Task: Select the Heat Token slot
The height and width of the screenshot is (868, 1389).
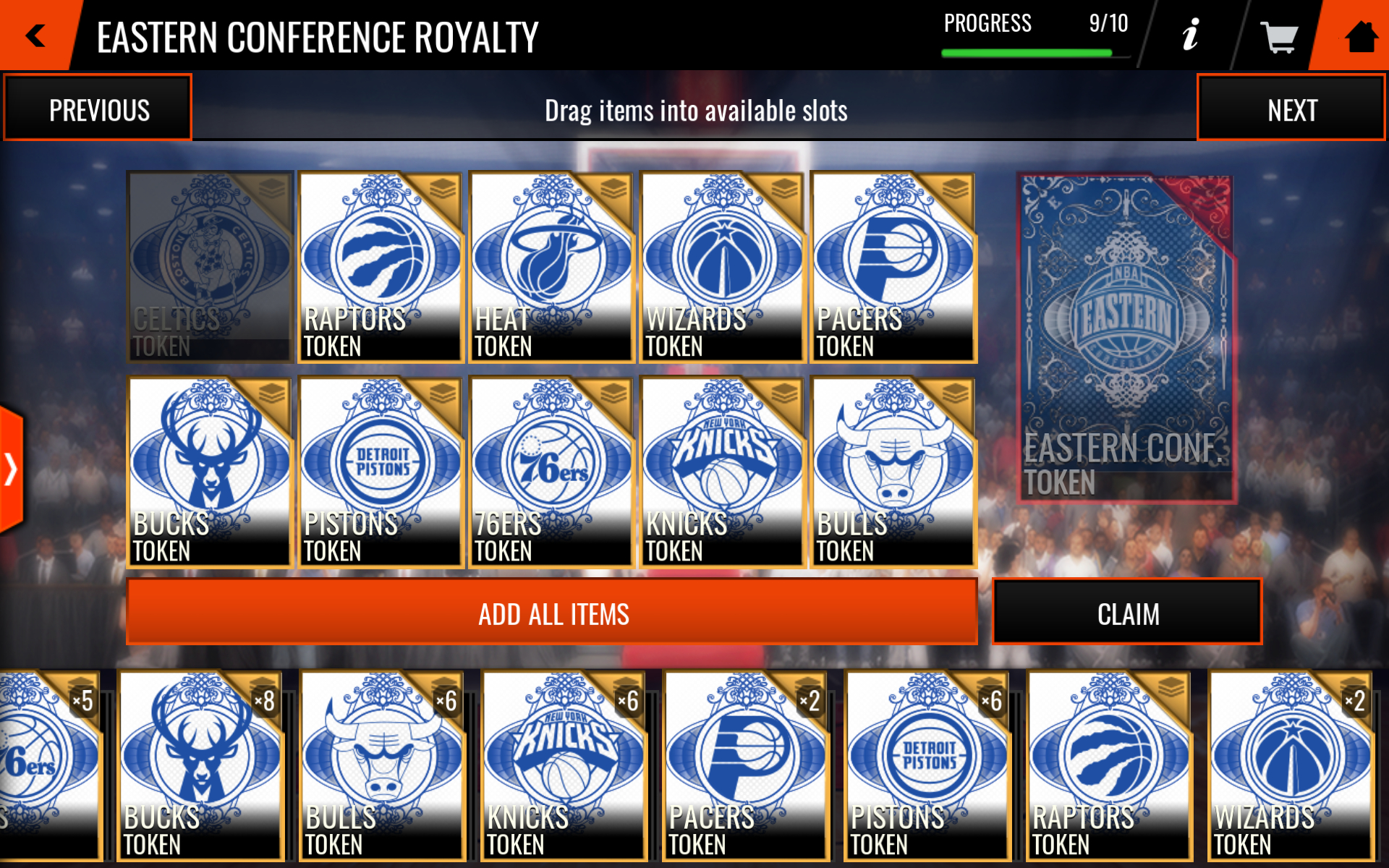Action: 551,267
